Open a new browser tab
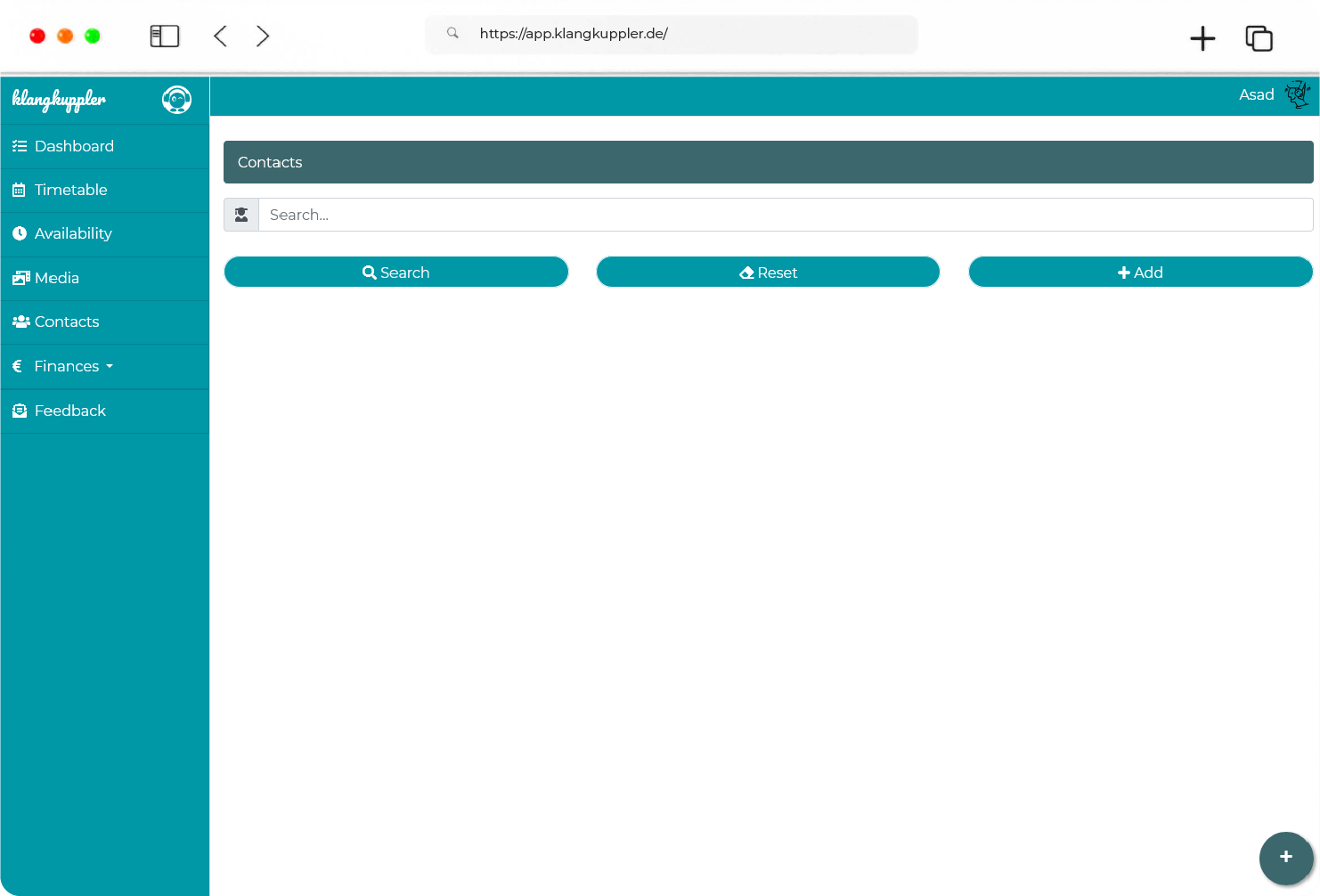The height and width of the screenshot is (896, 1320). click(x=1202, y=37)
